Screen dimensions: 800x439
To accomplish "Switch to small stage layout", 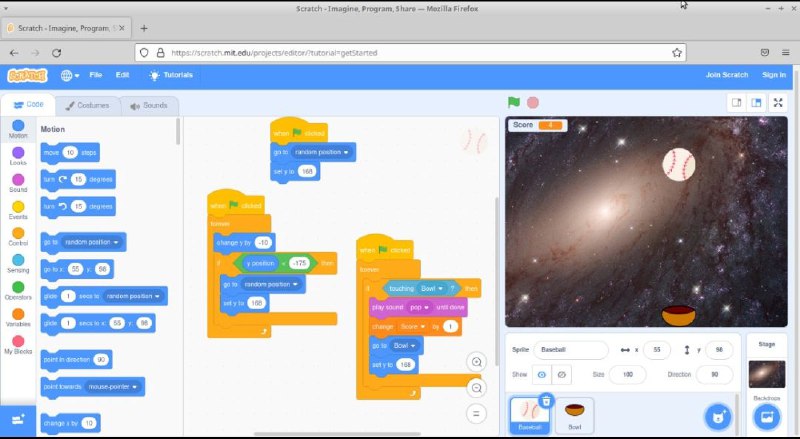I will point(736,102).
